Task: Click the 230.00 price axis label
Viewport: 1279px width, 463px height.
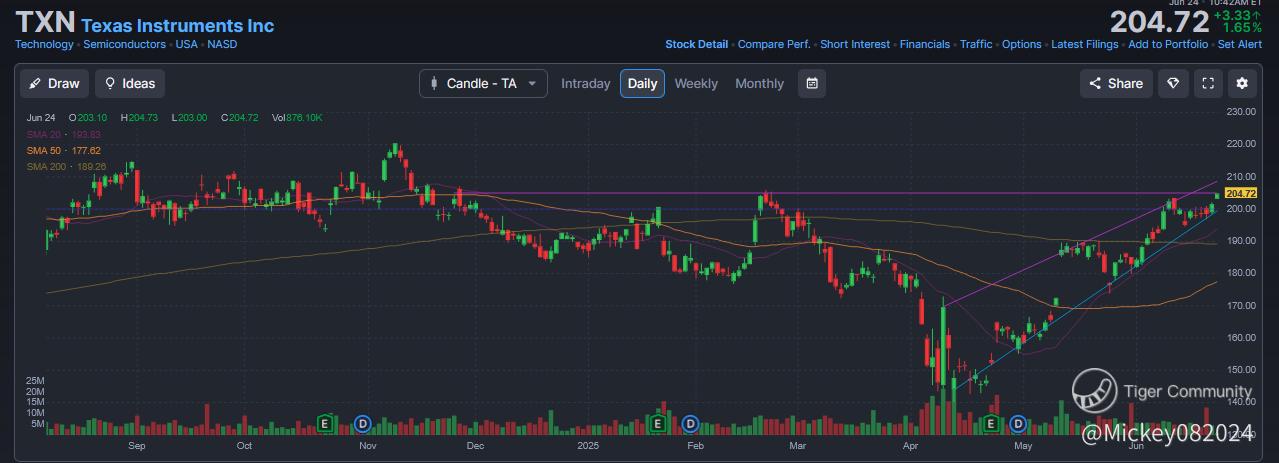Action: click(1241, 112)
